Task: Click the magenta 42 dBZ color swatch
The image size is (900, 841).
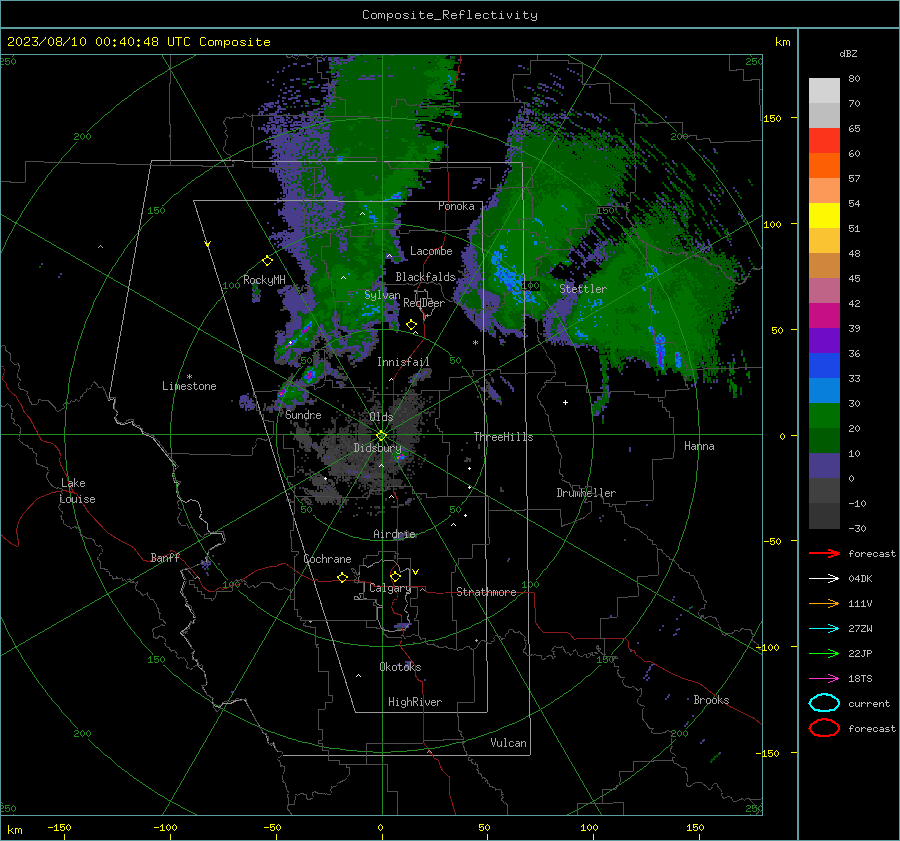Action: point(824,315)
